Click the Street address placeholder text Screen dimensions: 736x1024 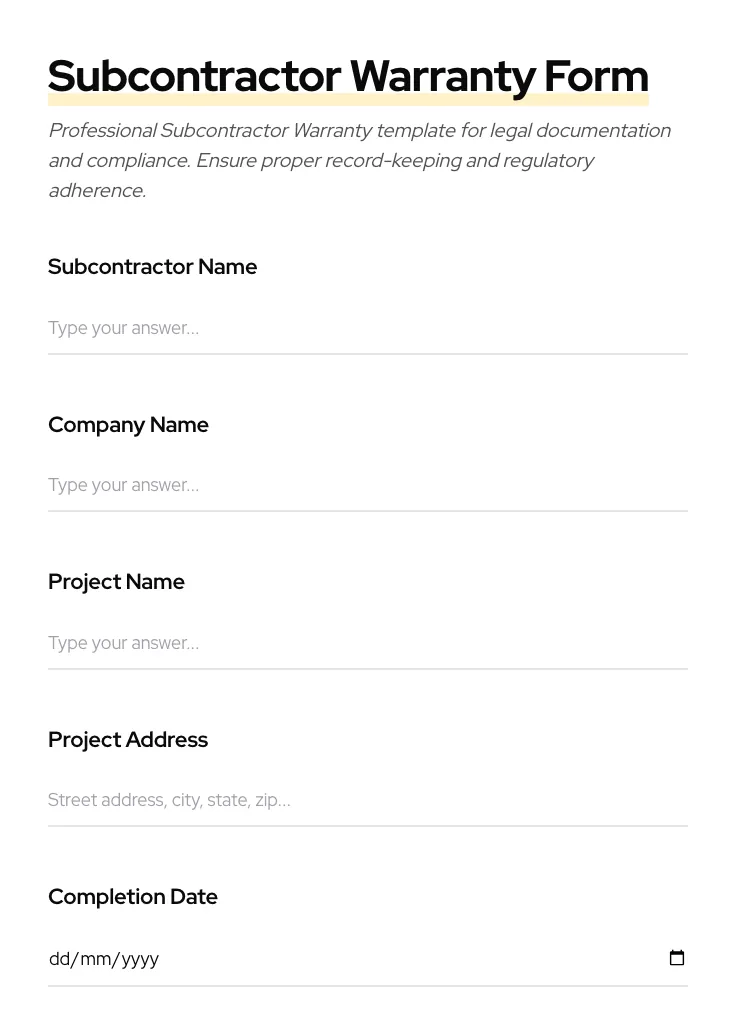click(x=169, y=800)
